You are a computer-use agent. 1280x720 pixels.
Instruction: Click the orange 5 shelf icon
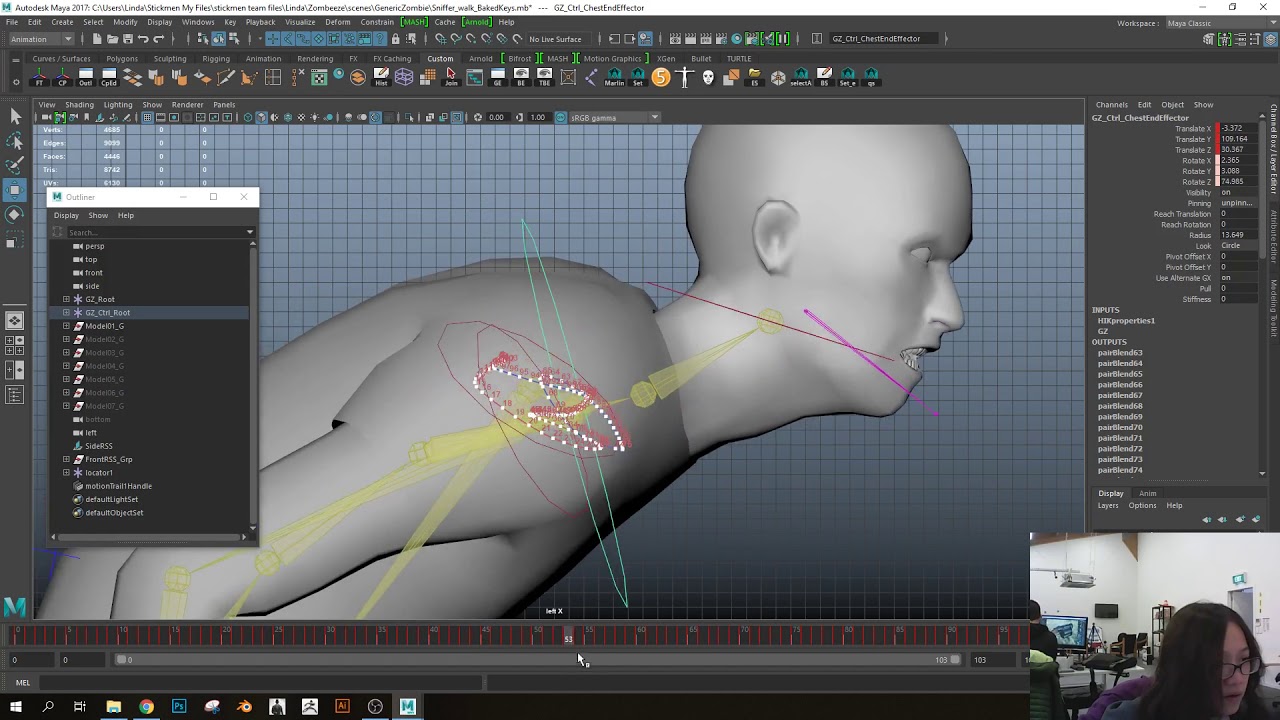click(660, 77)
